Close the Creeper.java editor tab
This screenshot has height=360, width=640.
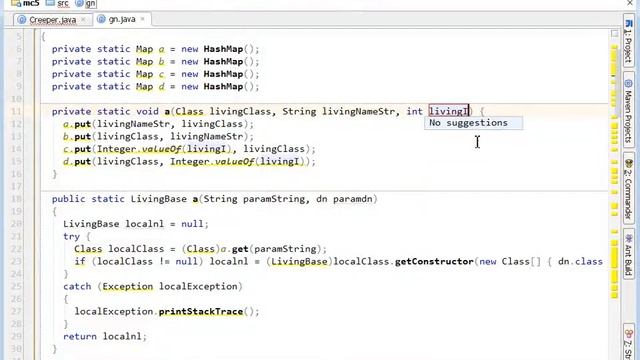click(83, 20)
